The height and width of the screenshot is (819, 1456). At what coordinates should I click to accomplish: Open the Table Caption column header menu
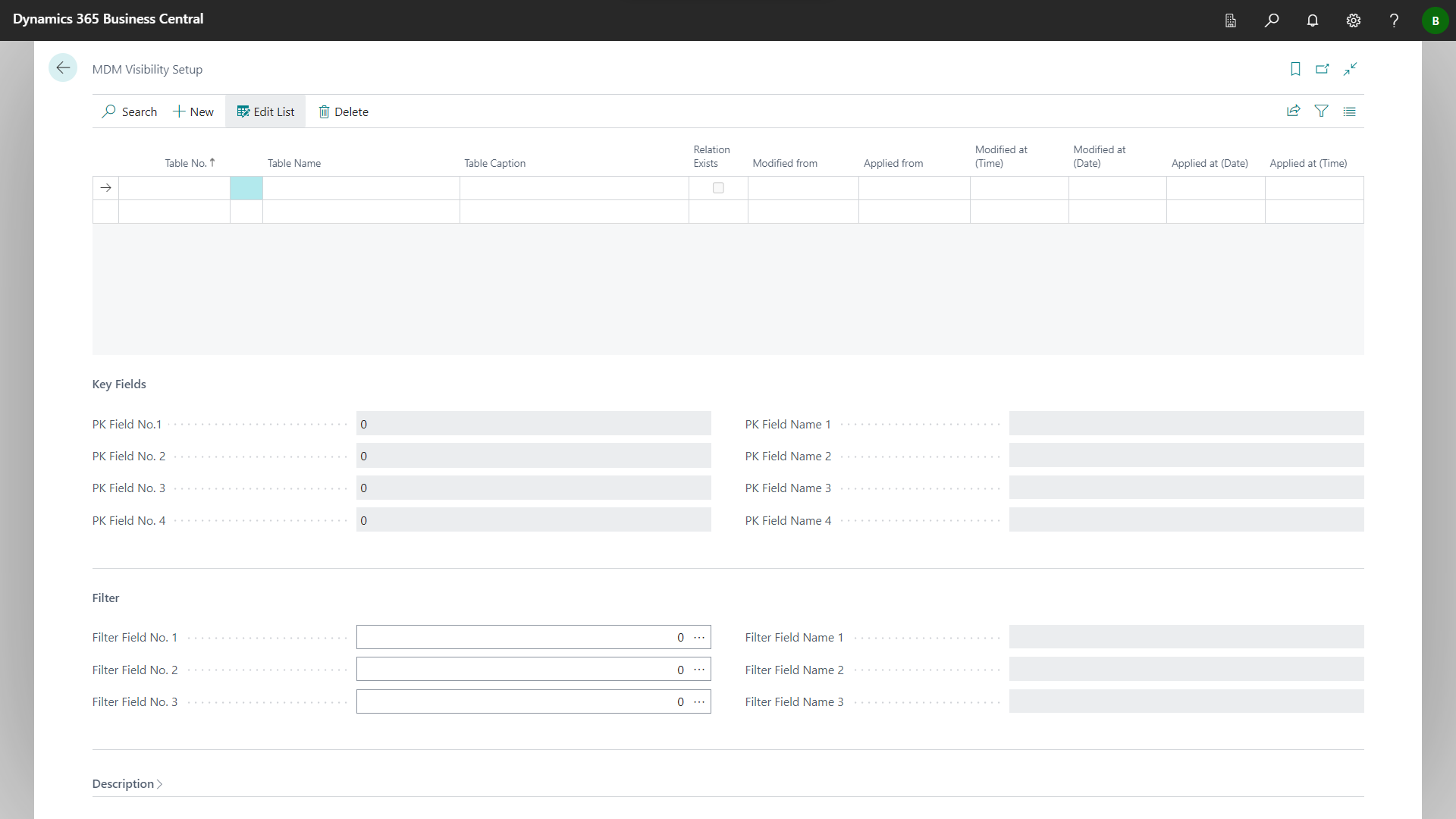tap(495, 163)
